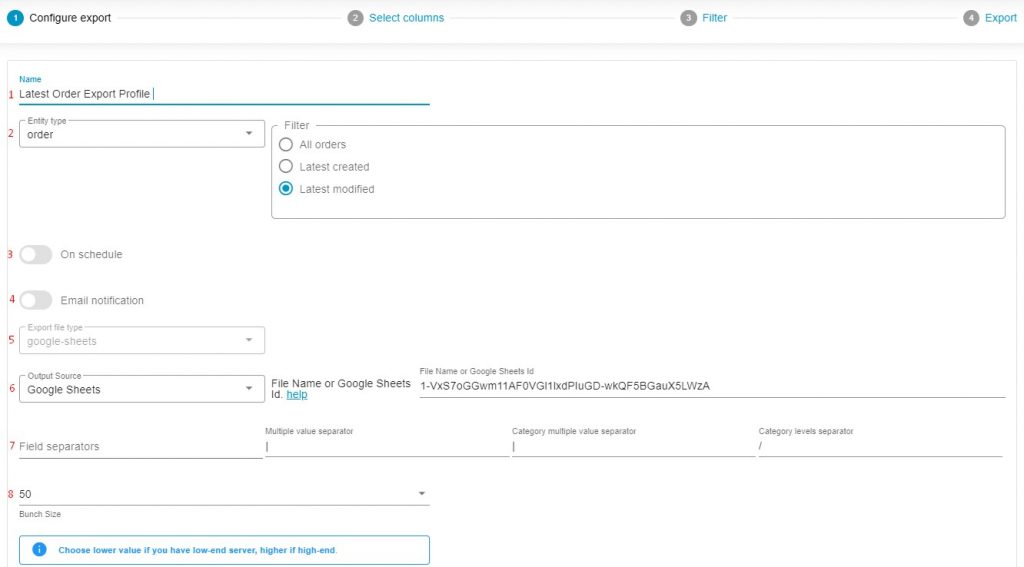The image size is (1024, 567).
Task: Click the step 3 number circle icon
Action: tap(688, 18)
